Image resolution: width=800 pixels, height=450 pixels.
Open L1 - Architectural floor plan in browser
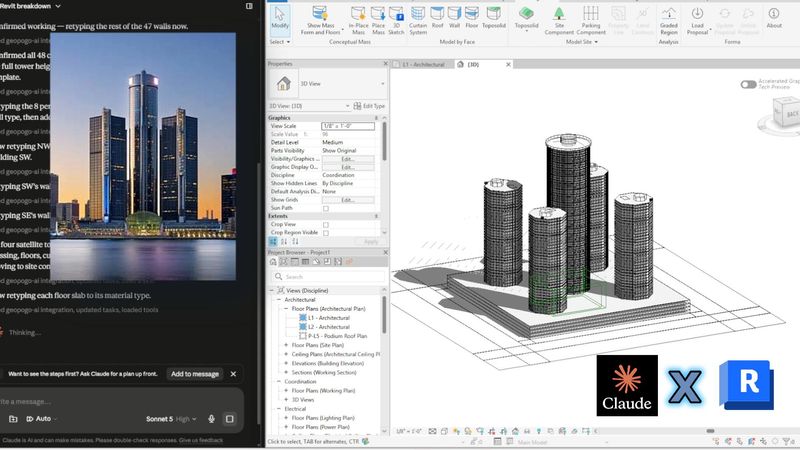pos(329,318)
